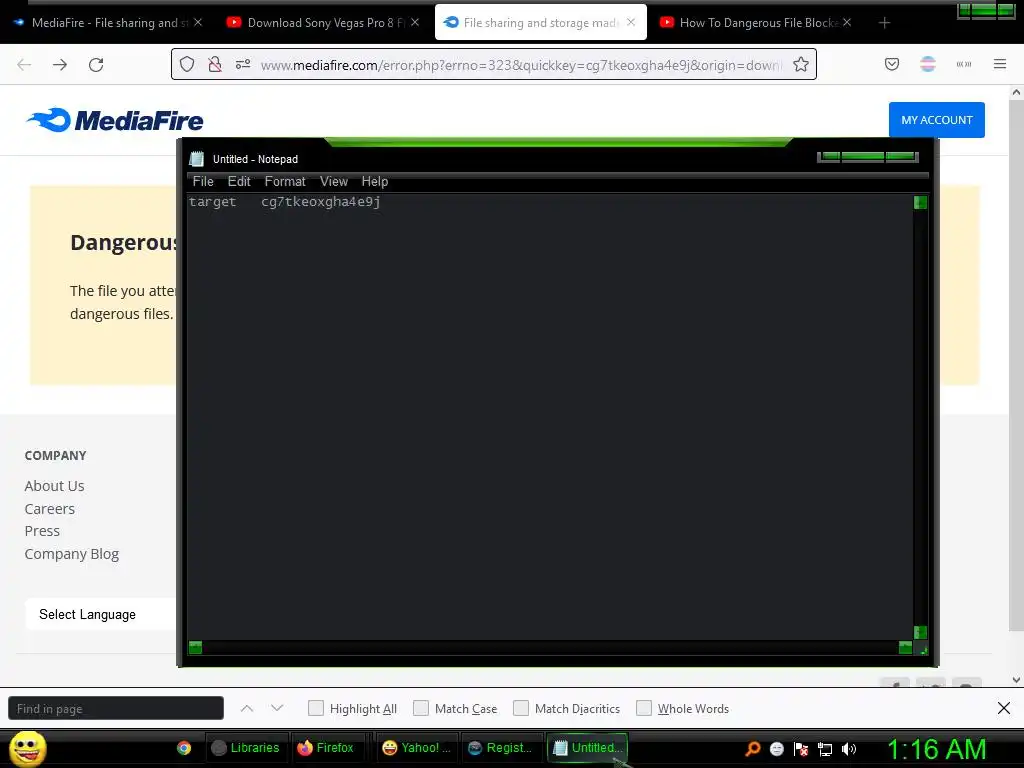Open the Select Language dropdown
Image resolution: width=1024 pixels, height=768 pixels.
pos(100,614)
